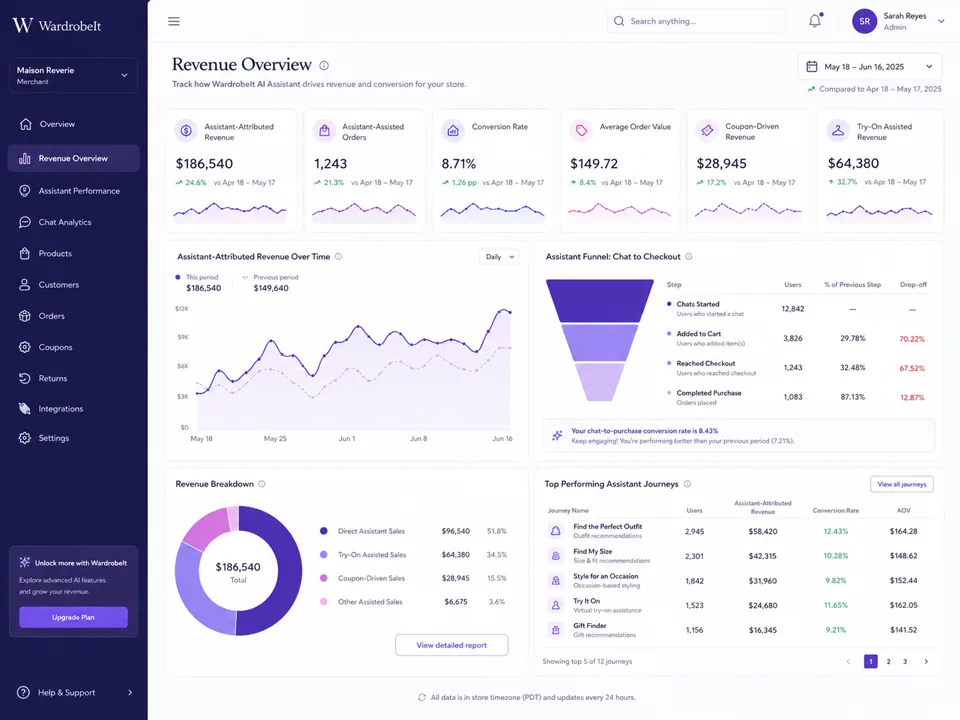This screenshot has height=720, width=960.
Task: Click the Gift Finder journey icon
Action: point(555,629)
